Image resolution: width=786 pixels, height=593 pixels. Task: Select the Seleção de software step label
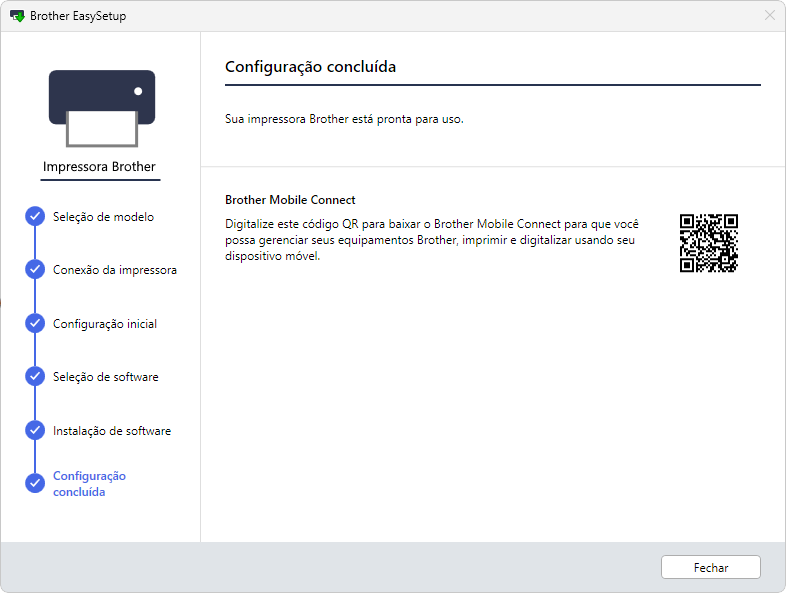(x=106, y=377)
